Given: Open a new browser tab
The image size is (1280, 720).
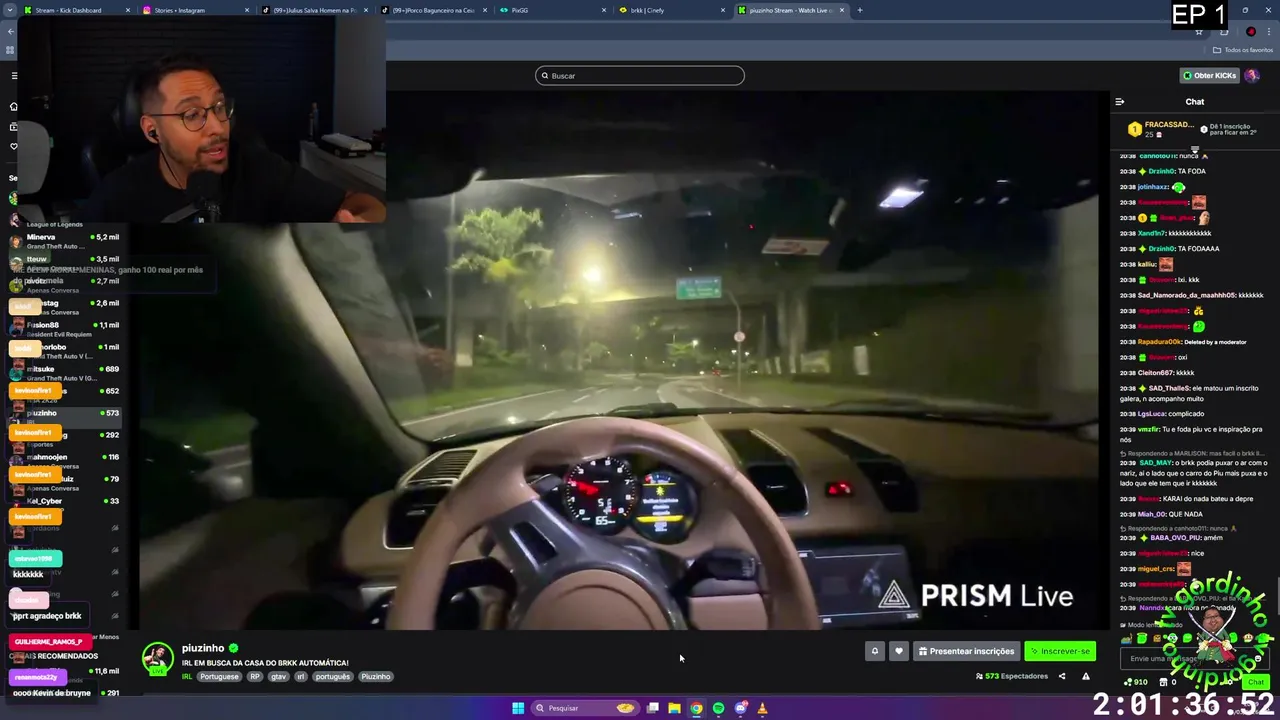Looking at the screenshot, I should pos(860,10).
